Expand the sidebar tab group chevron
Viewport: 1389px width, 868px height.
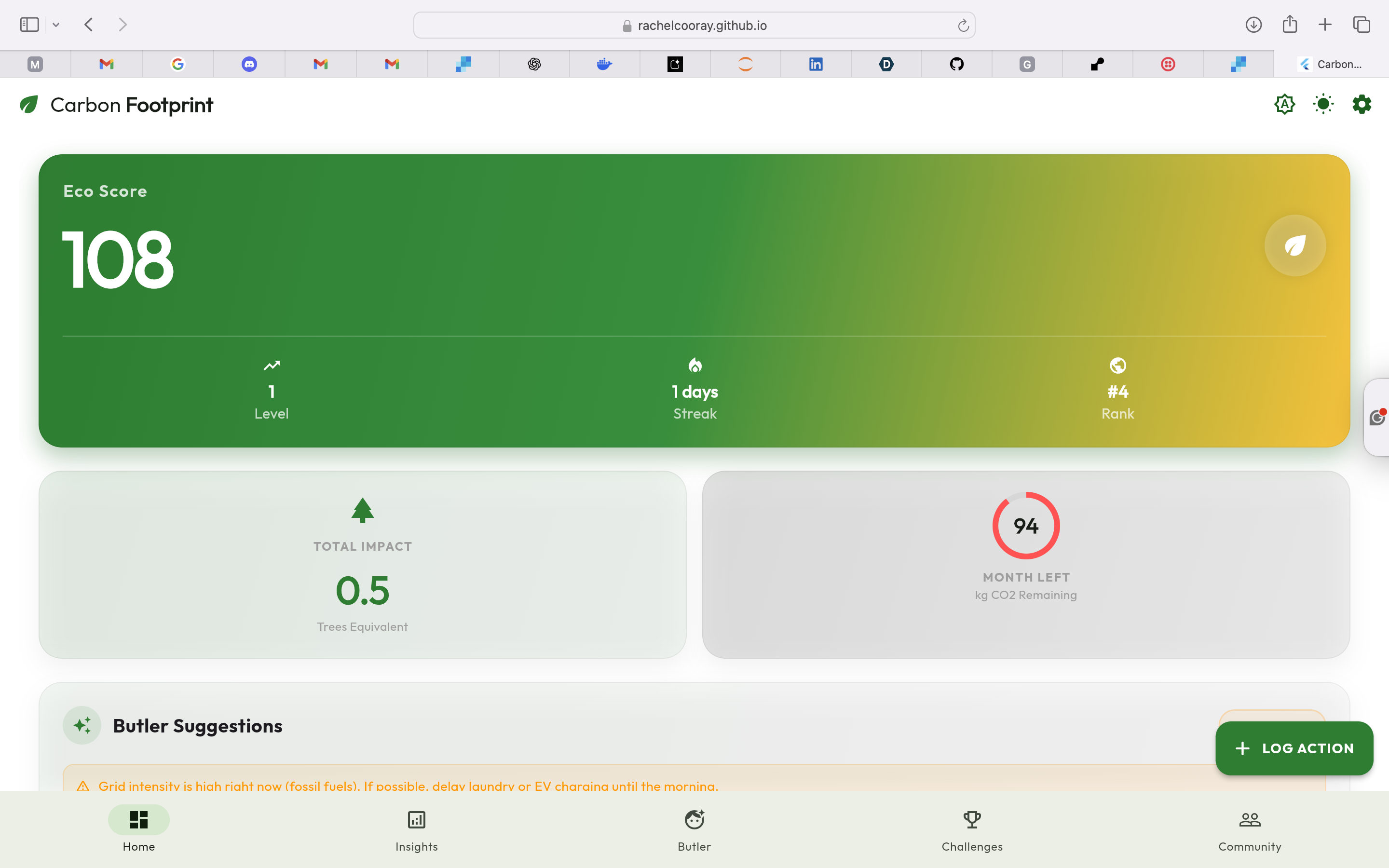(x=55, y=25)
